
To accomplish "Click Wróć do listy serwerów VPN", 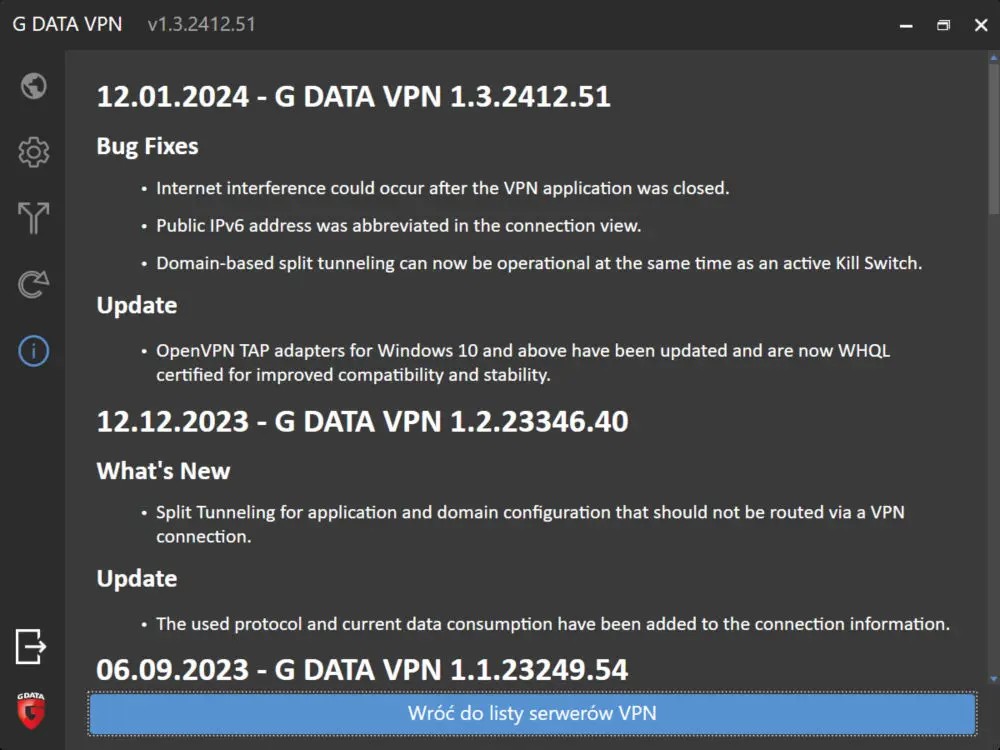I will 532,713.
